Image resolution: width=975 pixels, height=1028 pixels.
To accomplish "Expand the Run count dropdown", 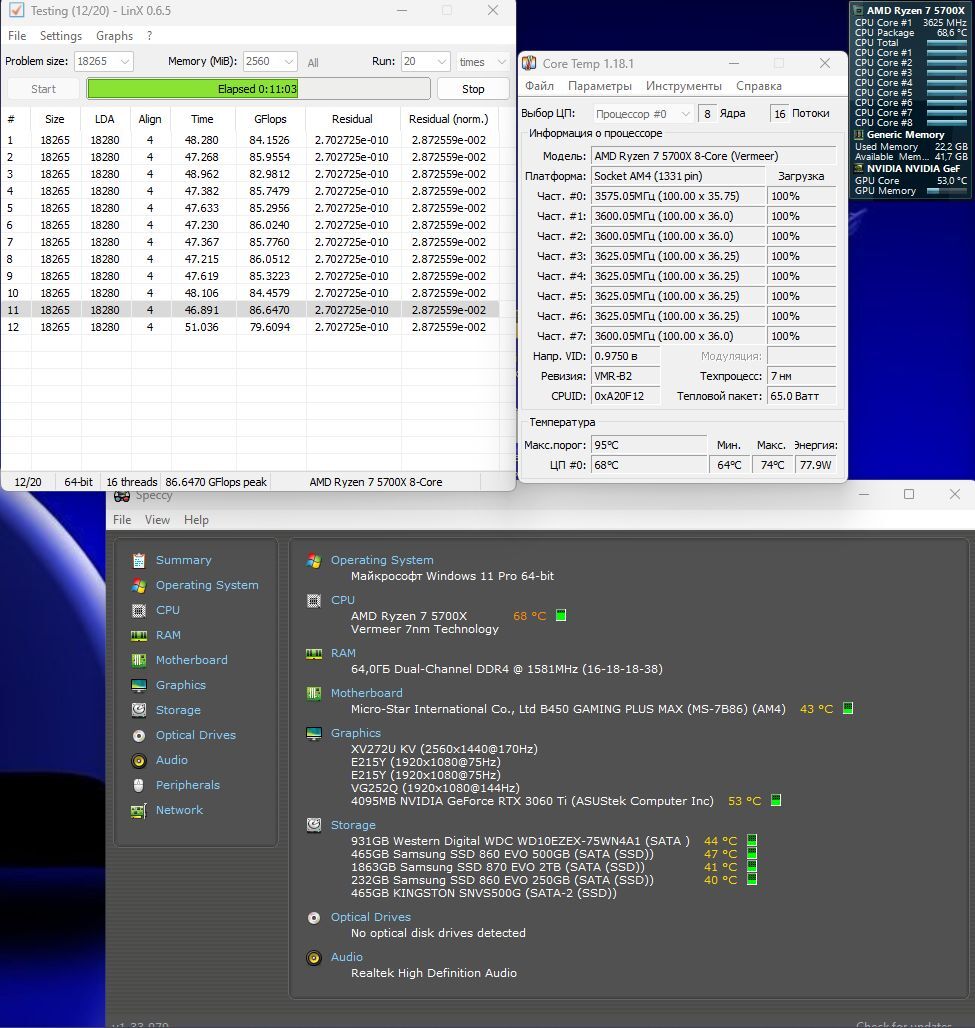I will pos(426,62).
